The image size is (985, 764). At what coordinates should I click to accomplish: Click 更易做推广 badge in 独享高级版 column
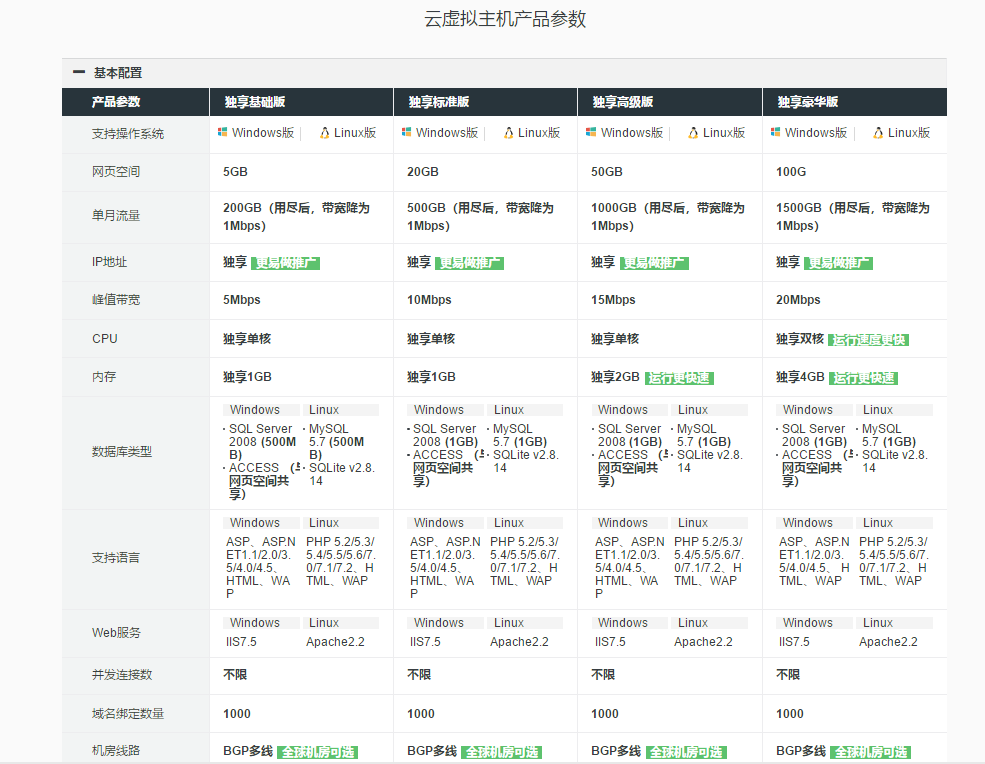click(x=654, y=263)
